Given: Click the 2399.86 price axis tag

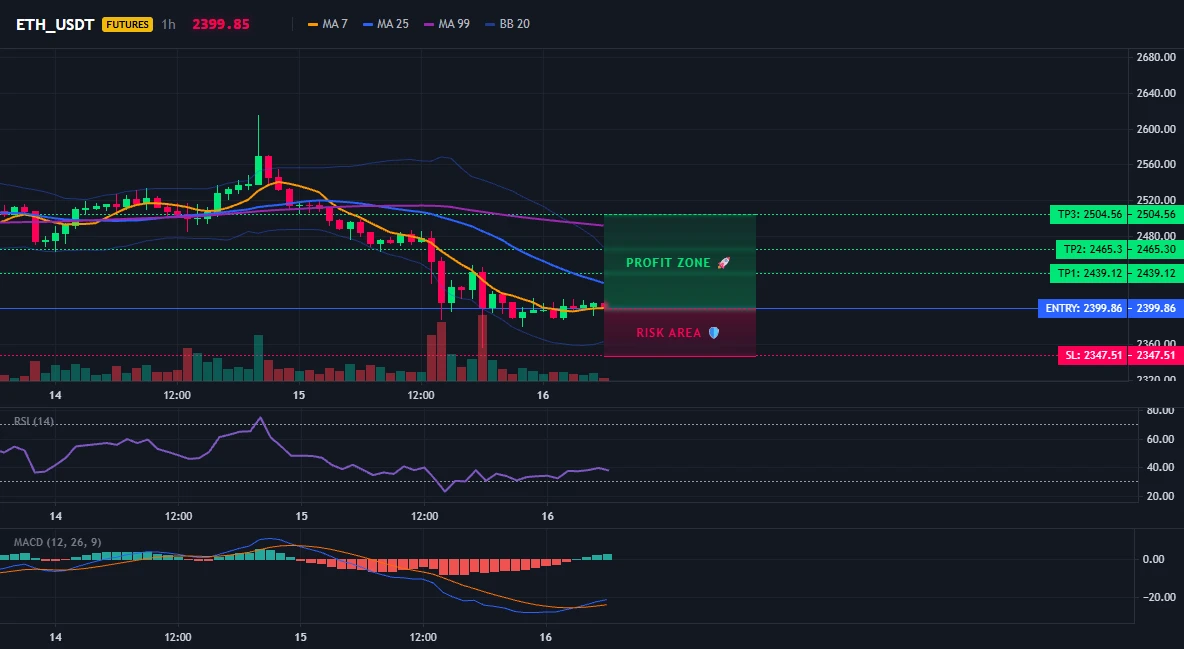Looking at the screenshot, I should [1155, 308].
